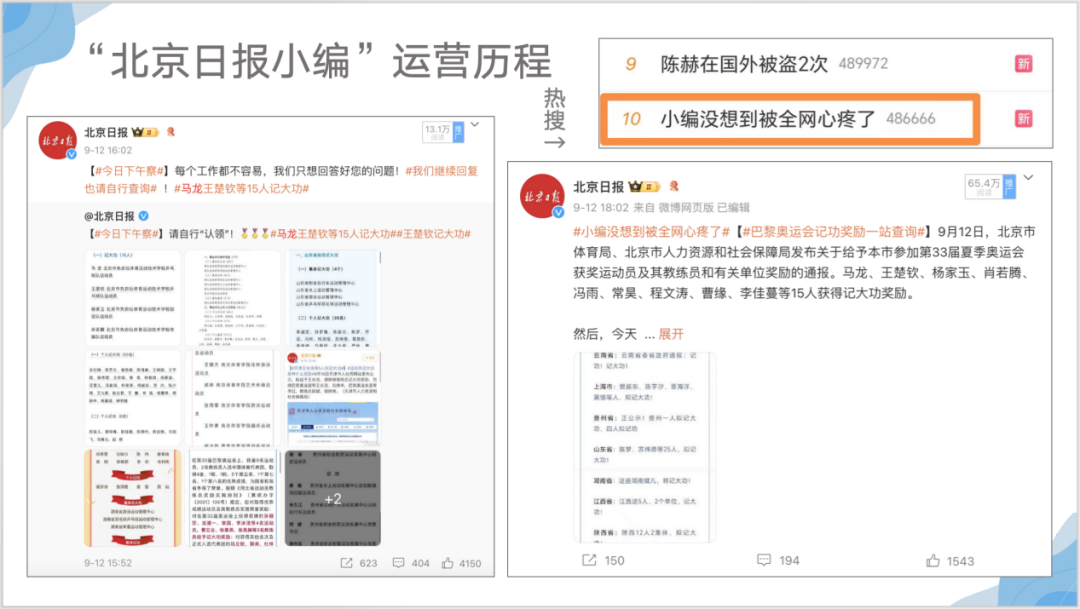Open hashtag #巴黎奥运会记功奖励一站查询#

click(834, 232)
